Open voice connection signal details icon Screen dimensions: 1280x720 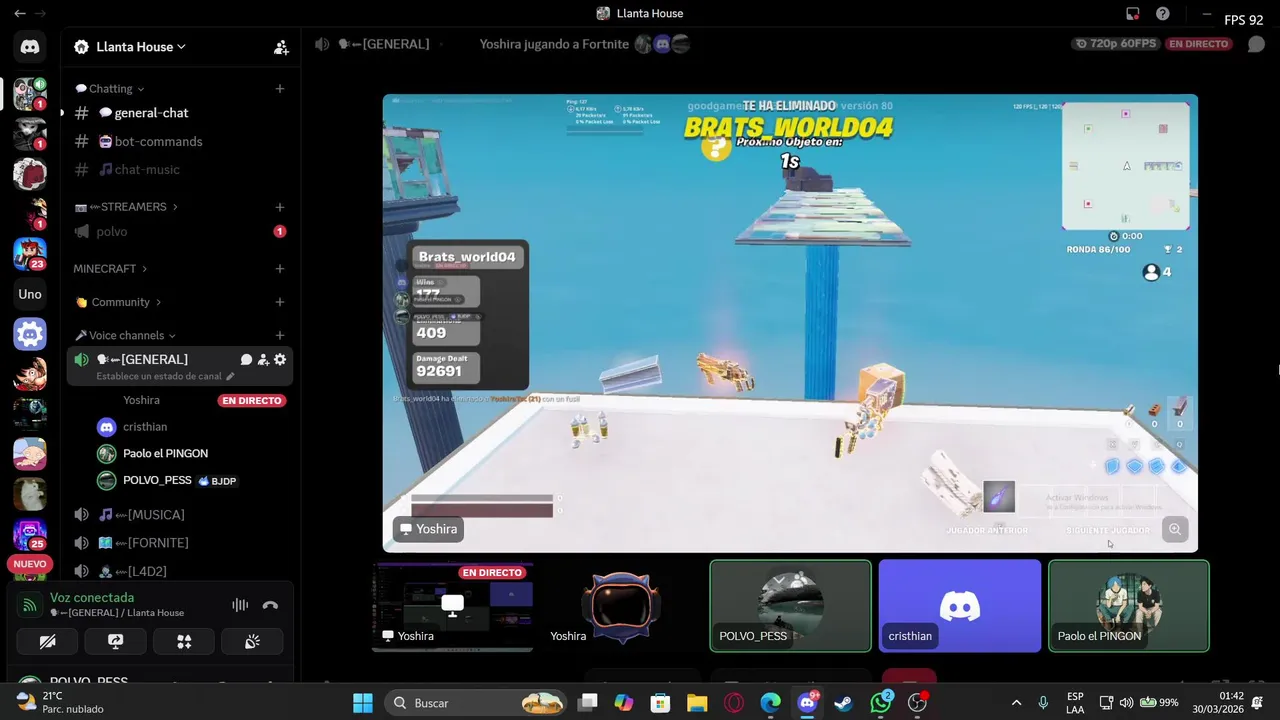pos(30,605)
